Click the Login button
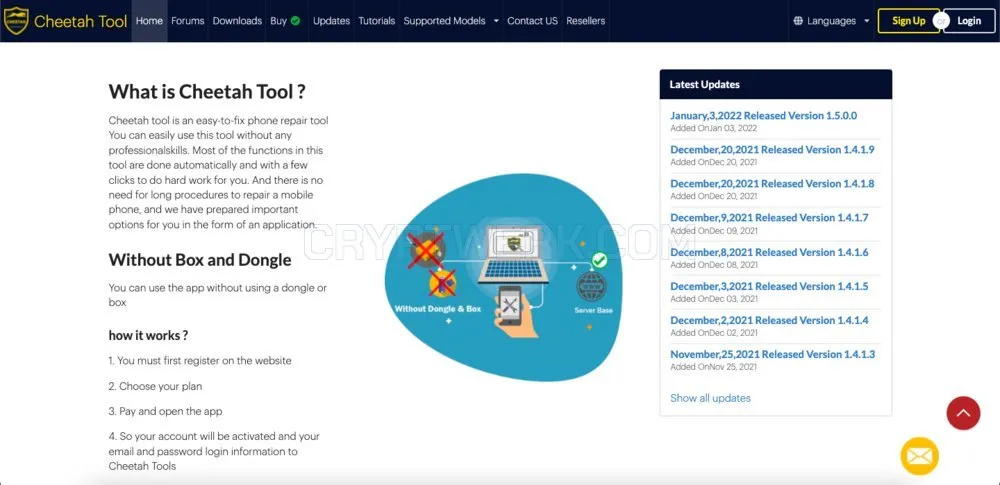Viewport: 1000px width, 485px height. 969,20
